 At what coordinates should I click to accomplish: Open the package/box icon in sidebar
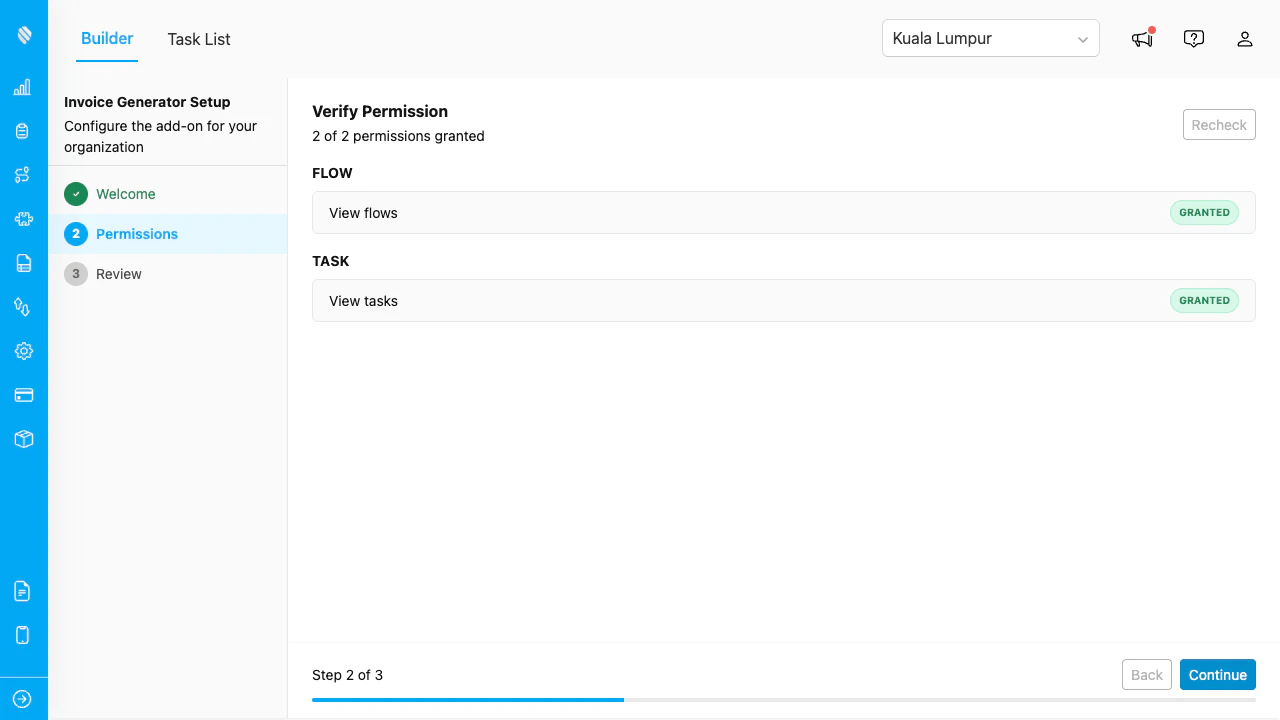point(22,439)
